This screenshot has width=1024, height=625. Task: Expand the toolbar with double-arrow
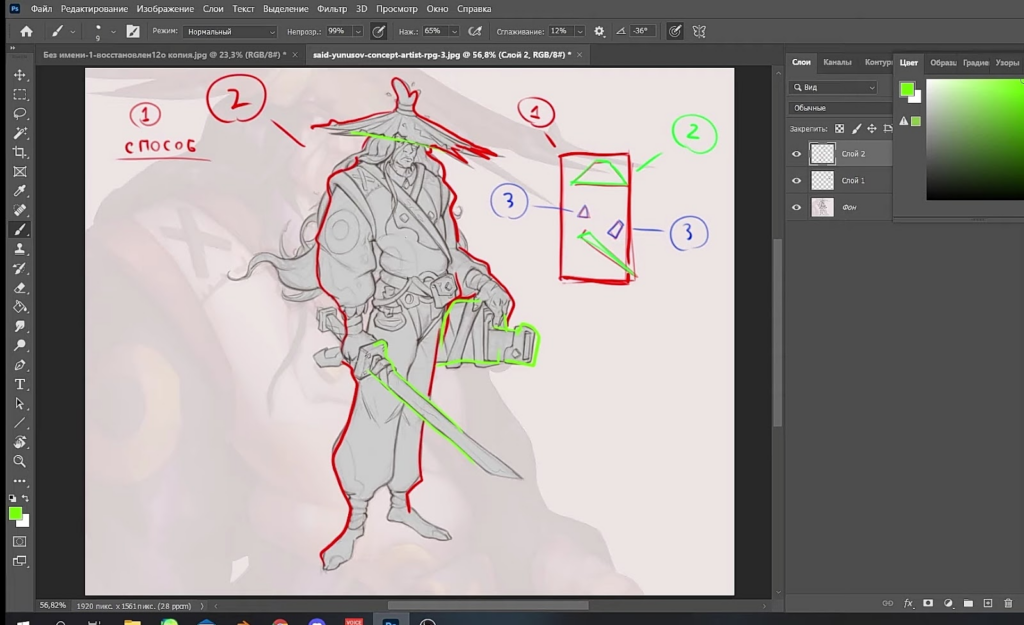point(12,48)
